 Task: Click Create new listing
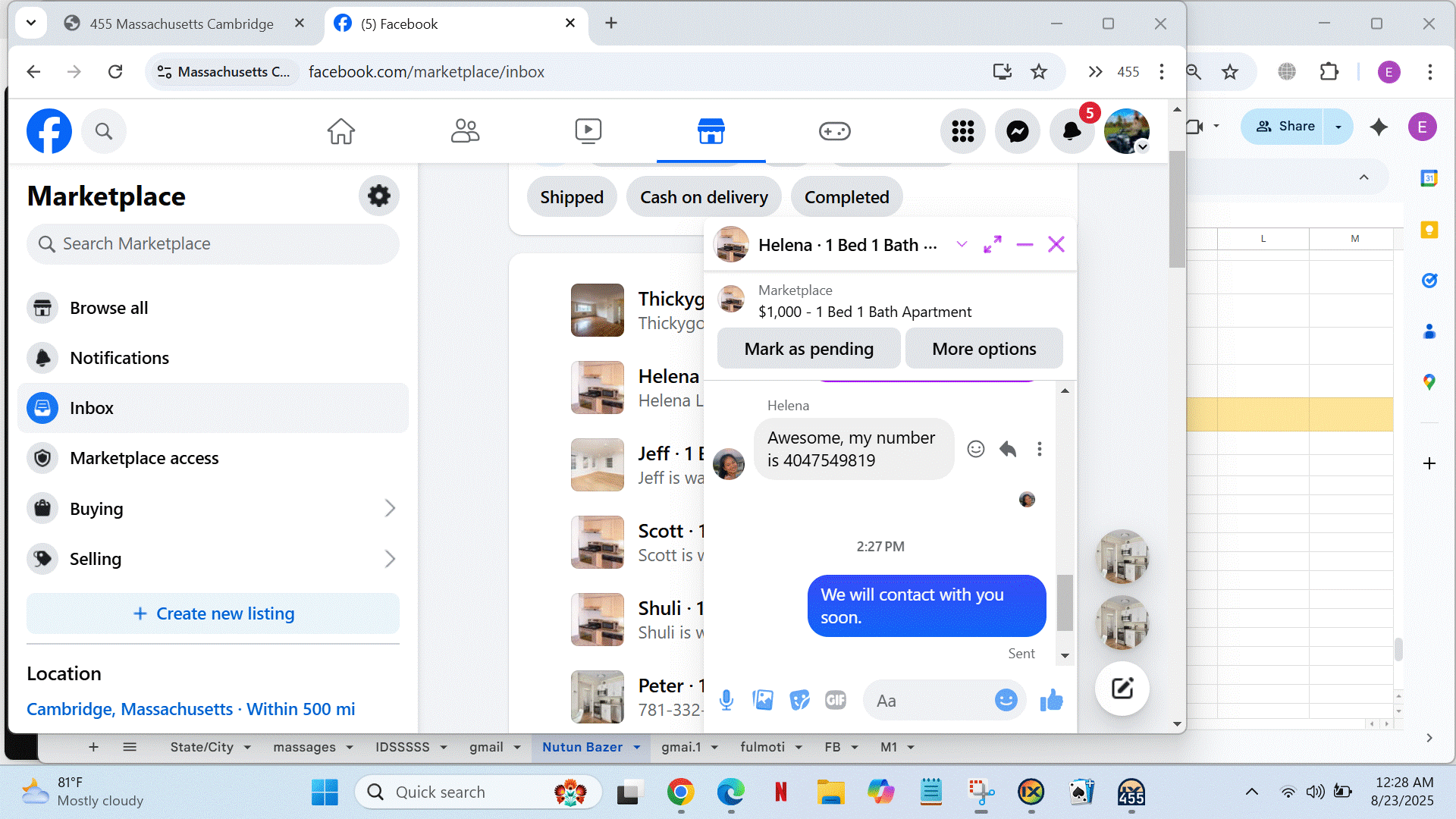[x=213, y=613]
